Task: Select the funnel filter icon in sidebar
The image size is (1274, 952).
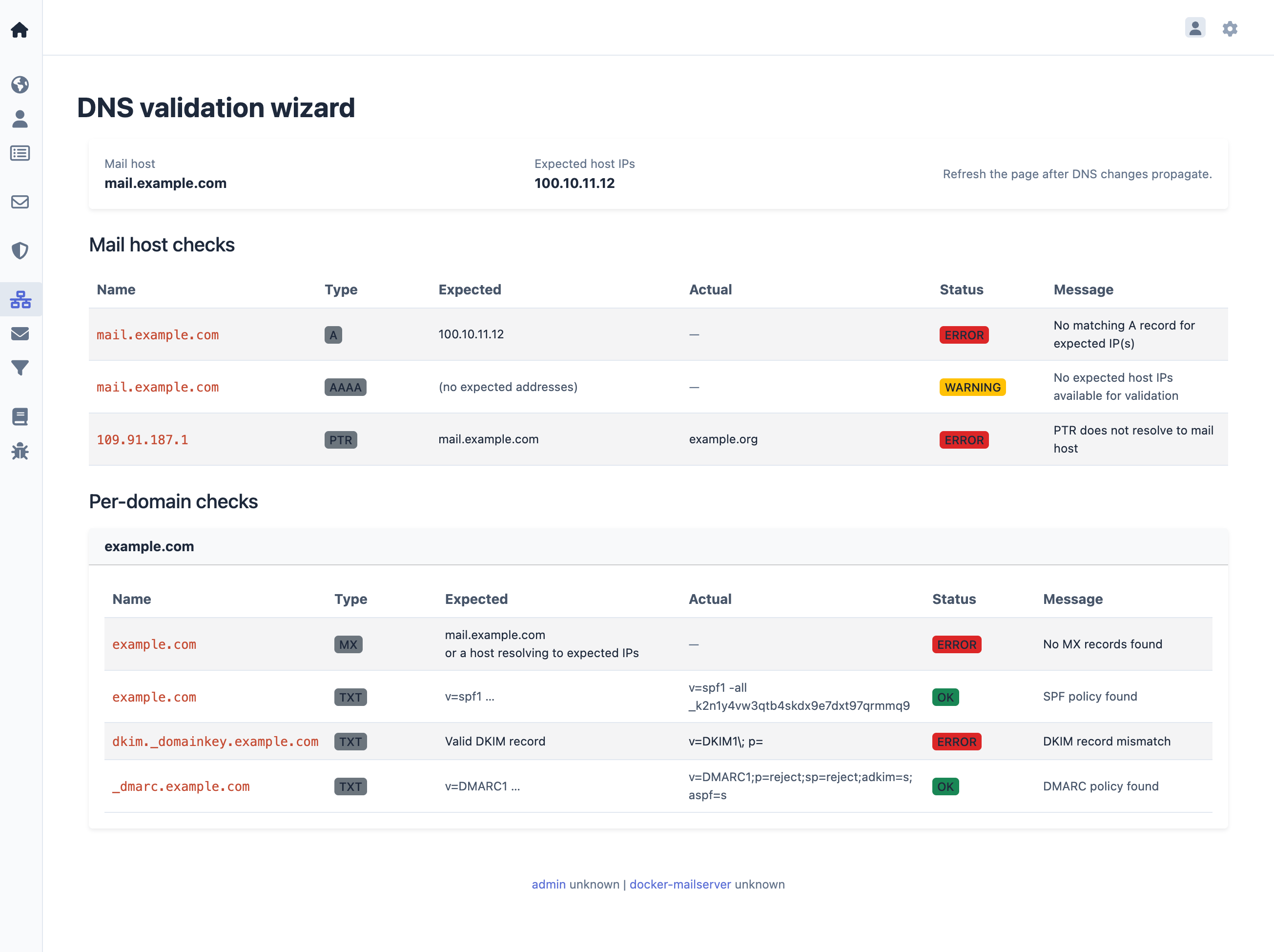Action: click(20, 368)
